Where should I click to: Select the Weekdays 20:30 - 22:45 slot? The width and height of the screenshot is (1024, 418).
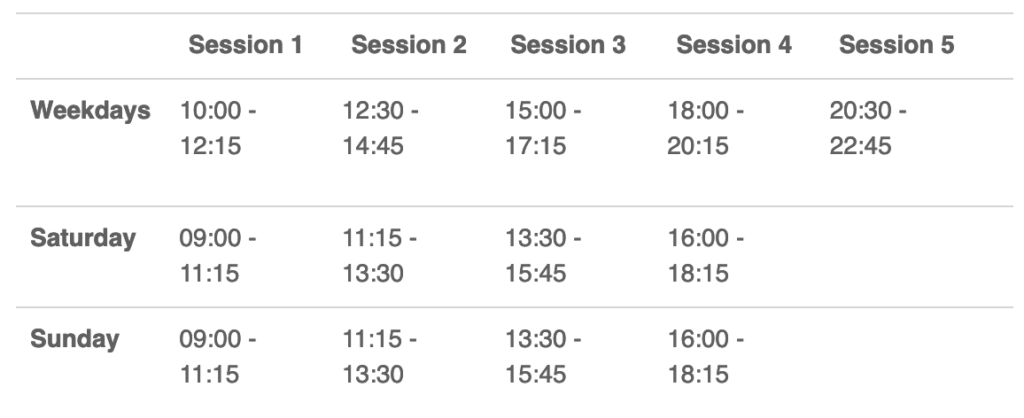(x=868, y=128)
